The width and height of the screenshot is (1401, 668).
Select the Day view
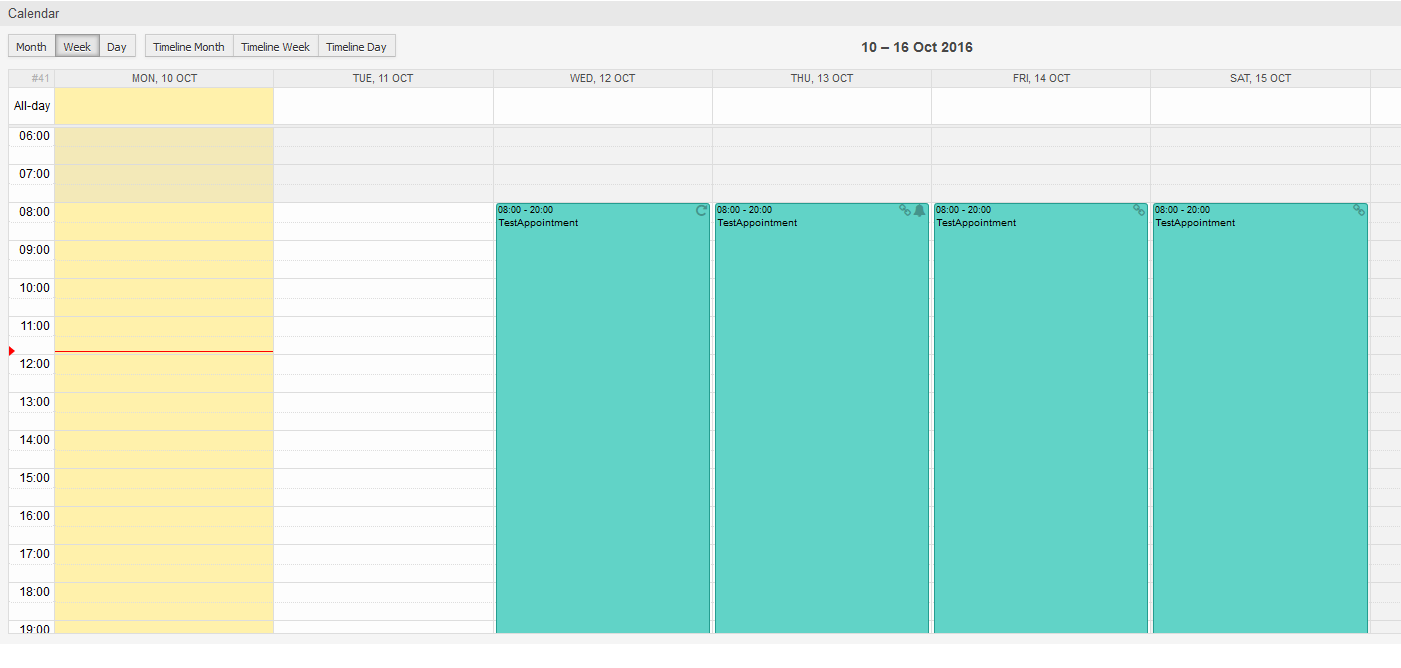116,46
